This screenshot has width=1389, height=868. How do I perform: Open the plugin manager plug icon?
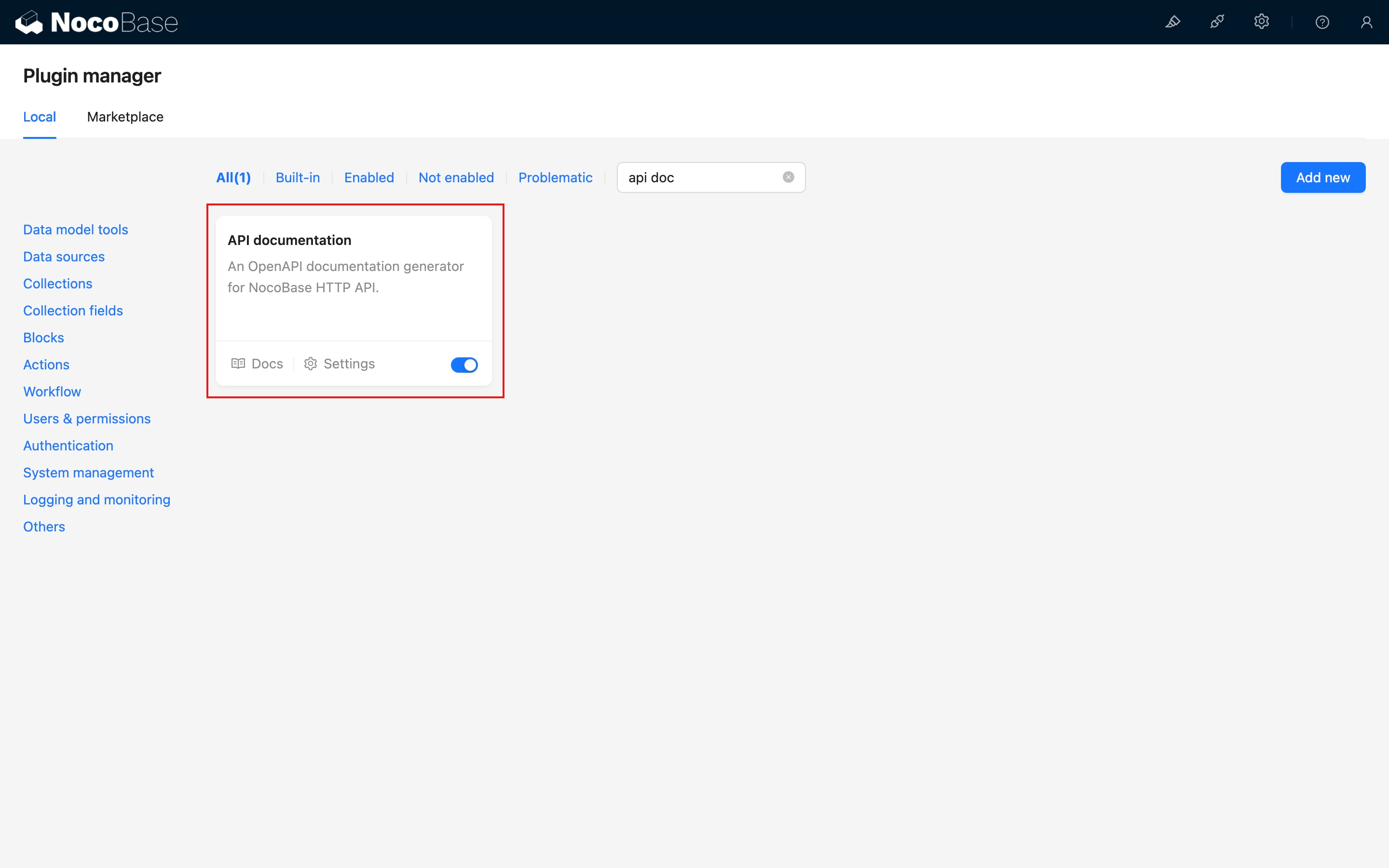(1217, 22)
